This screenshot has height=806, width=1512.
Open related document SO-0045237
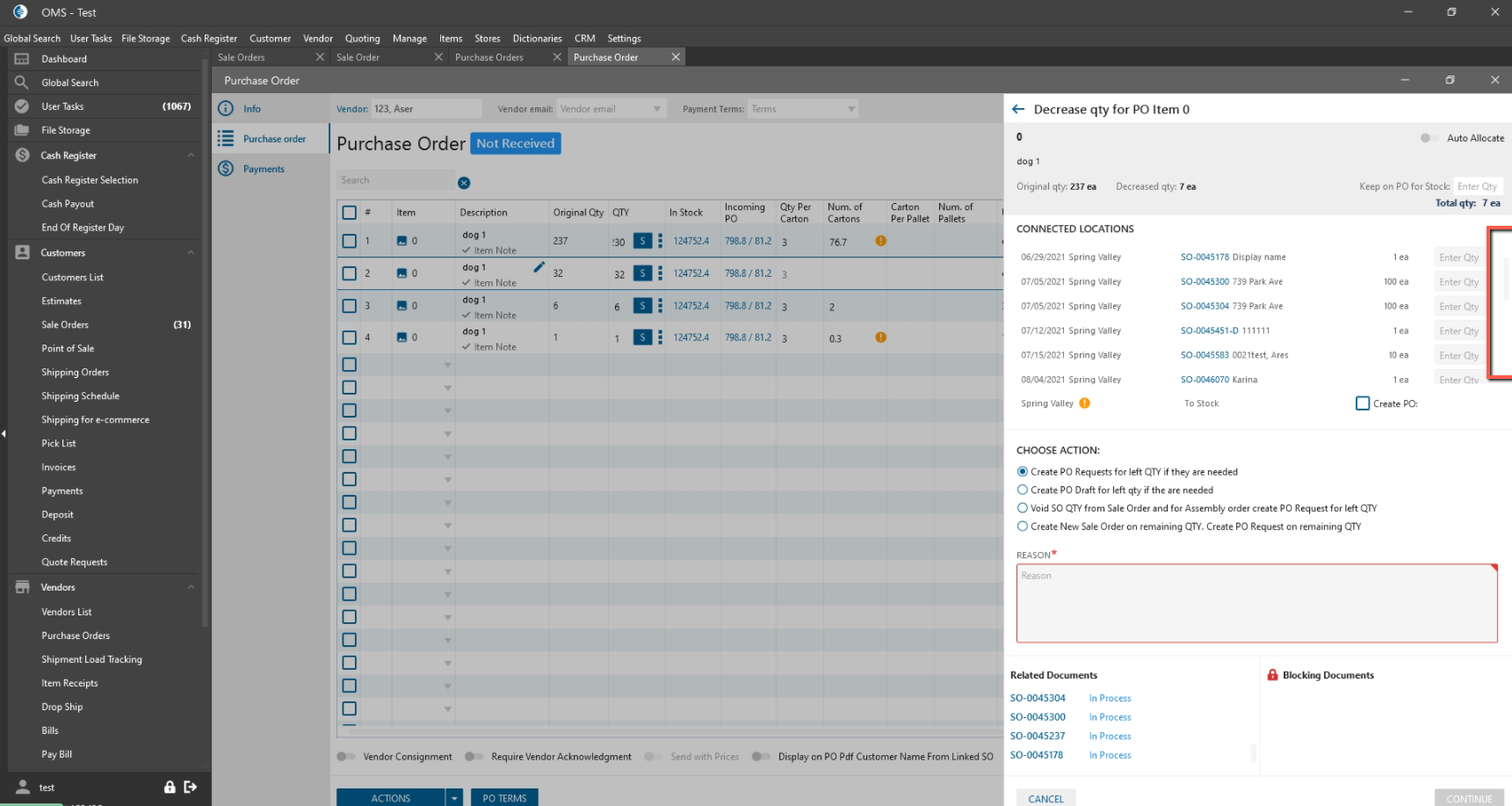click(x=1038, y=737)
